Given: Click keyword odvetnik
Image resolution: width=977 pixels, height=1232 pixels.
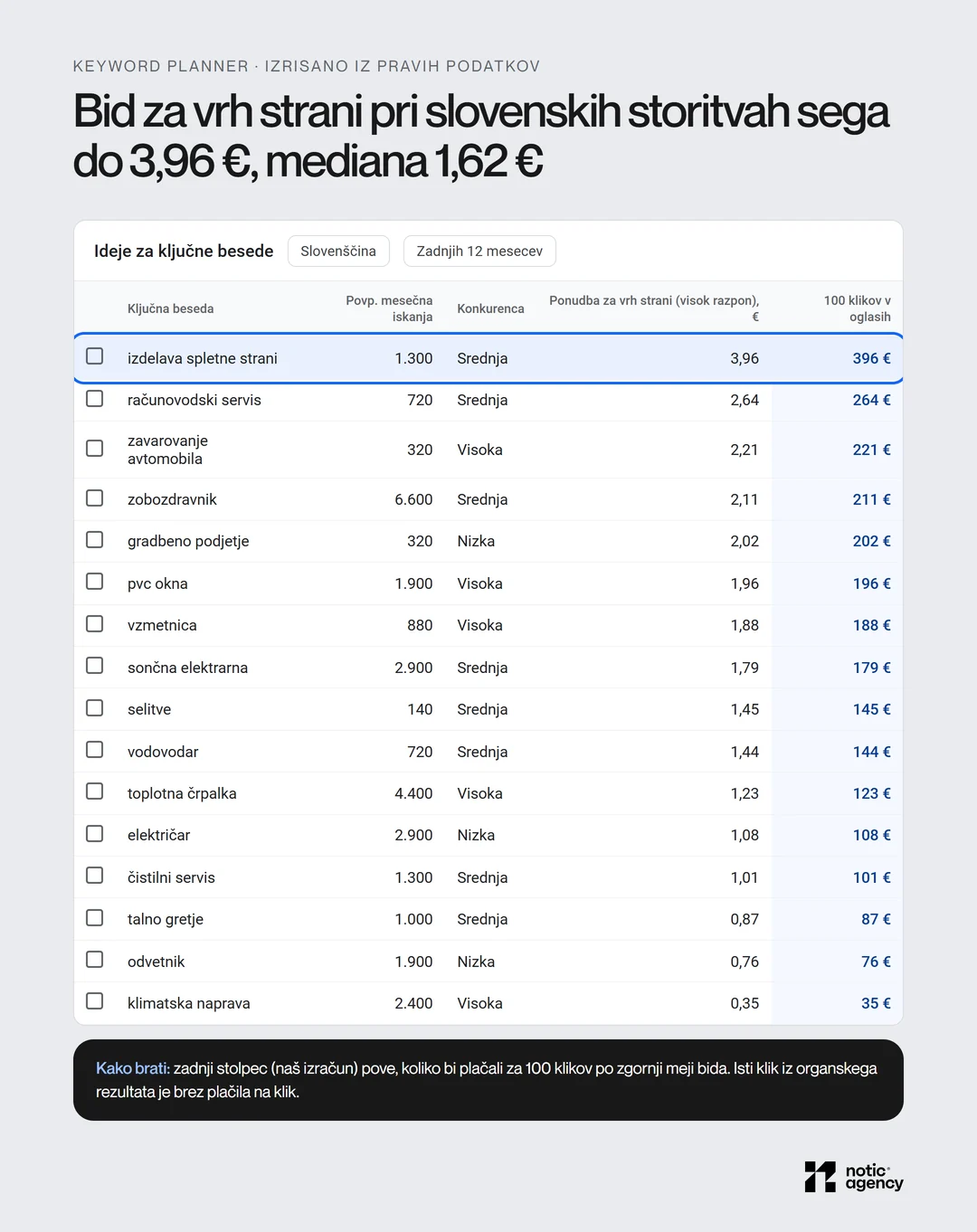Looking at the screenshot, I should coord(156,962).
